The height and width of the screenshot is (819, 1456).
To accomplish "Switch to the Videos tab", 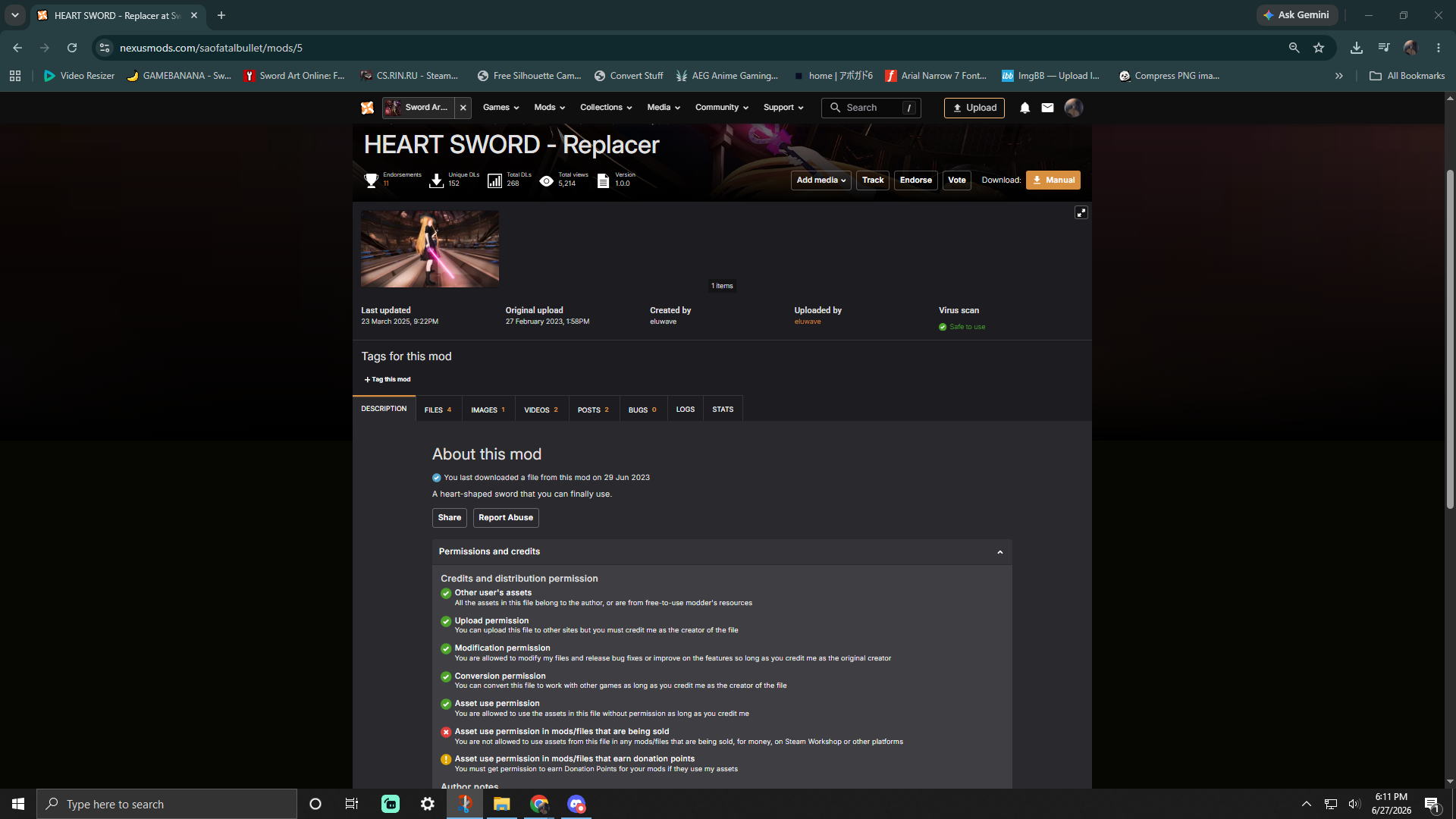I will tap(541, 409).
